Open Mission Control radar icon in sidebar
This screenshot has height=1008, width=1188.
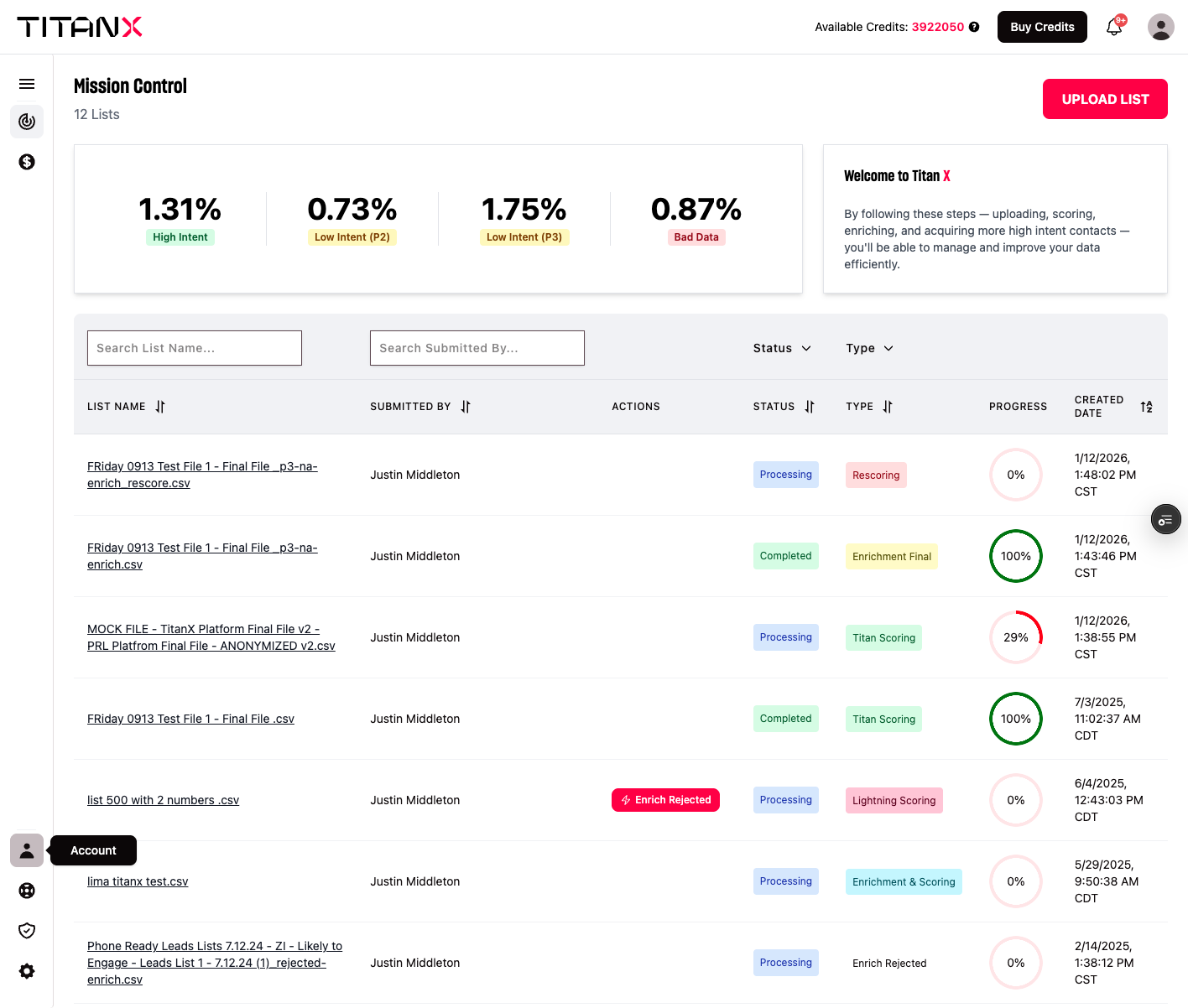tap(27, 122)
